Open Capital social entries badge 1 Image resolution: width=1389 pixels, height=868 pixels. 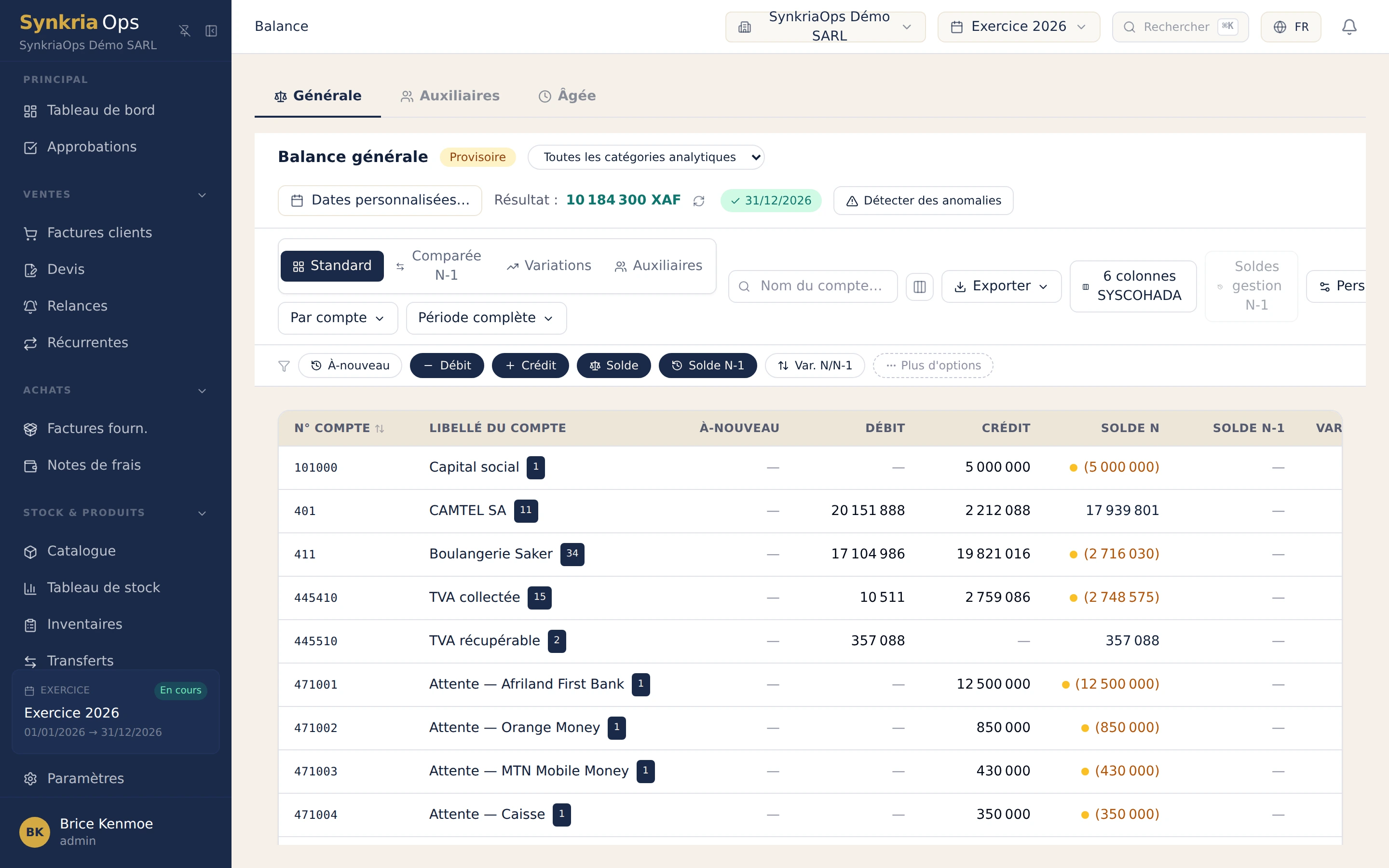click(x=535, y=467)
